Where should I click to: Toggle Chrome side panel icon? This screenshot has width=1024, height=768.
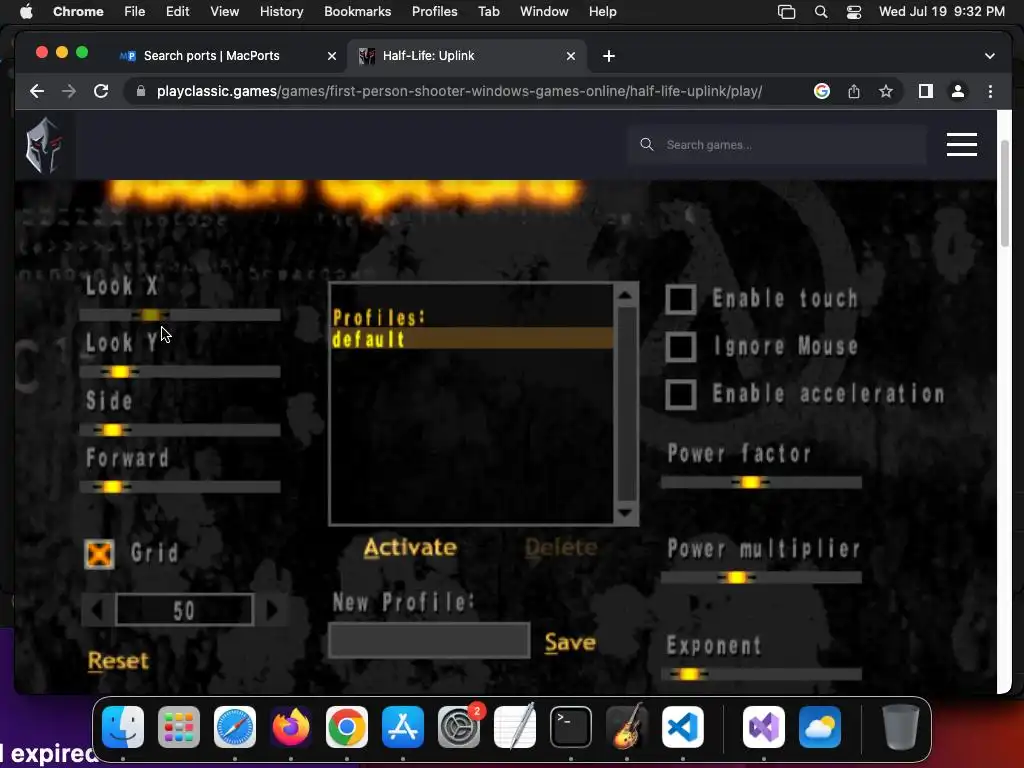click(x=925, y=91)
